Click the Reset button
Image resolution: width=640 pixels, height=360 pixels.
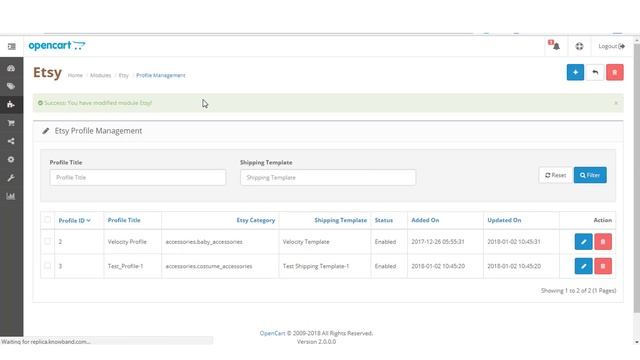(556, 175)
